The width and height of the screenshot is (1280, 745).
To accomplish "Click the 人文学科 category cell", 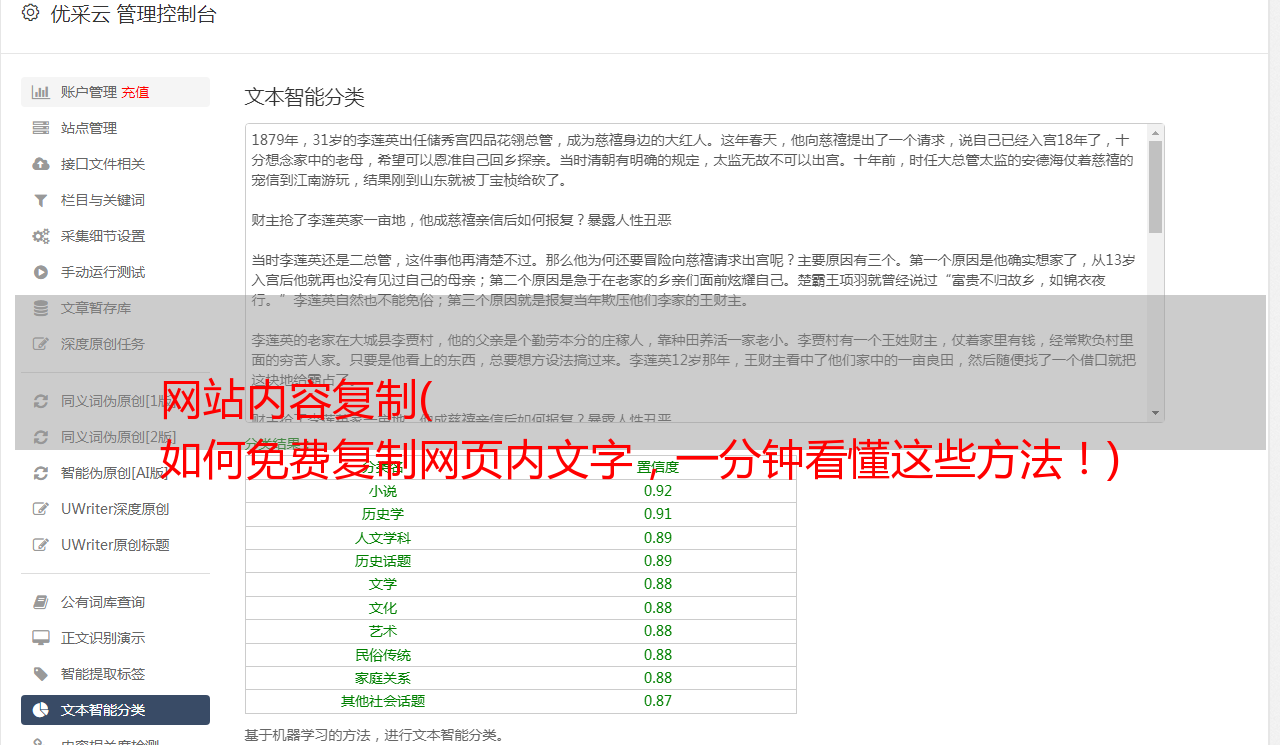I will click(x=383, y=538).
